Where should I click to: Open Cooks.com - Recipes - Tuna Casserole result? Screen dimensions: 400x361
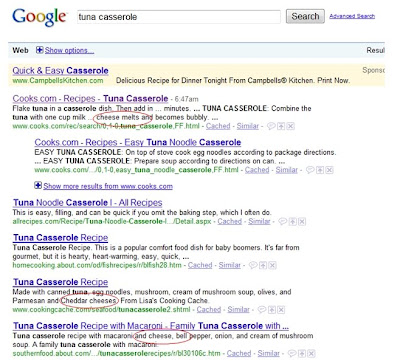(90, 98)
